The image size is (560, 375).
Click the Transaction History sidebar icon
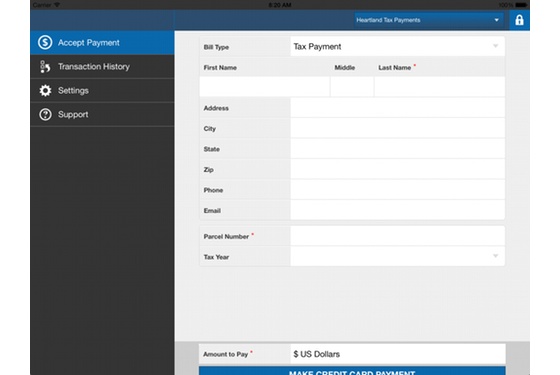pos(45,66)
